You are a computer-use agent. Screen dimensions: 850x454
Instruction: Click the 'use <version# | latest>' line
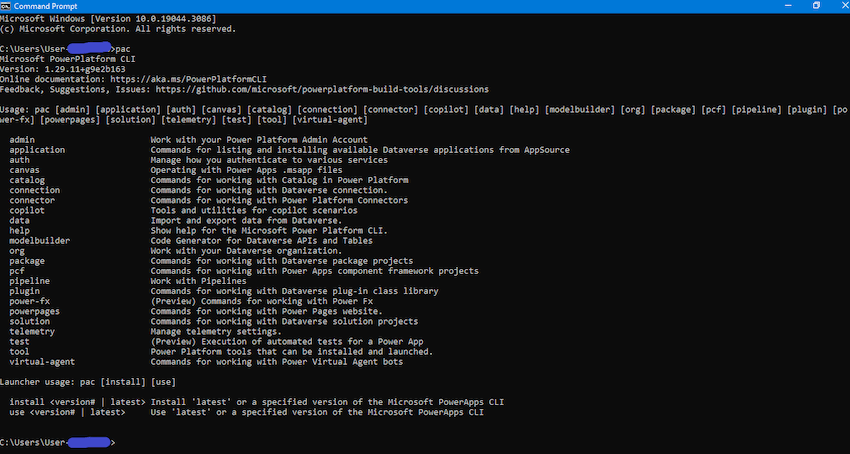point(247,412)
